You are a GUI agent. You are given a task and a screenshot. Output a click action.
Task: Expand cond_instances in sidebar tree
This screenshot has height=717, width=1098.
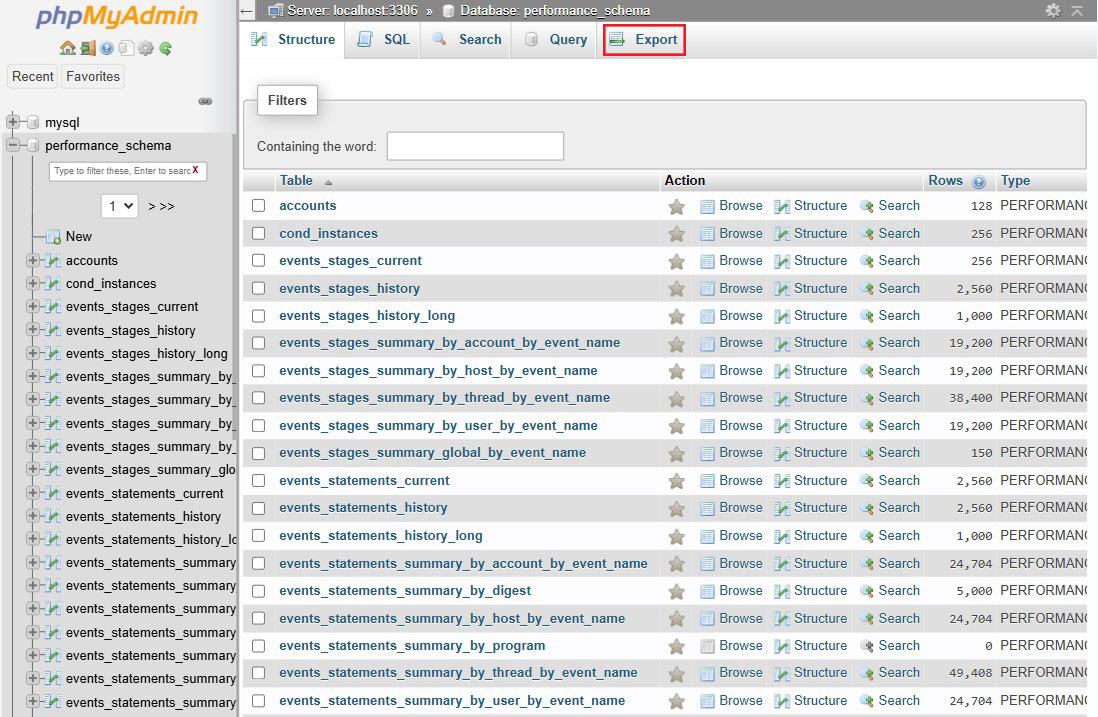tap(32, 284)
